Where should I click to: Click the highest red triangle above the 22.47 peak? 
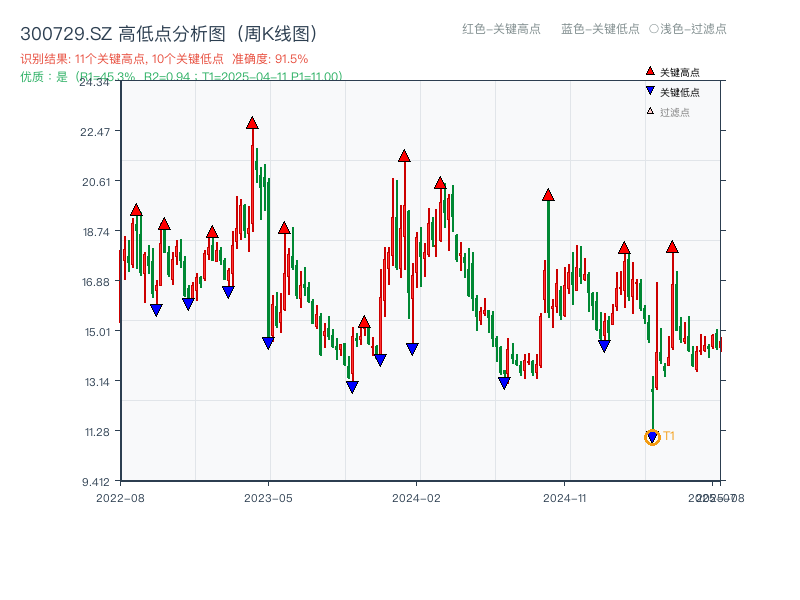[252, 122]
